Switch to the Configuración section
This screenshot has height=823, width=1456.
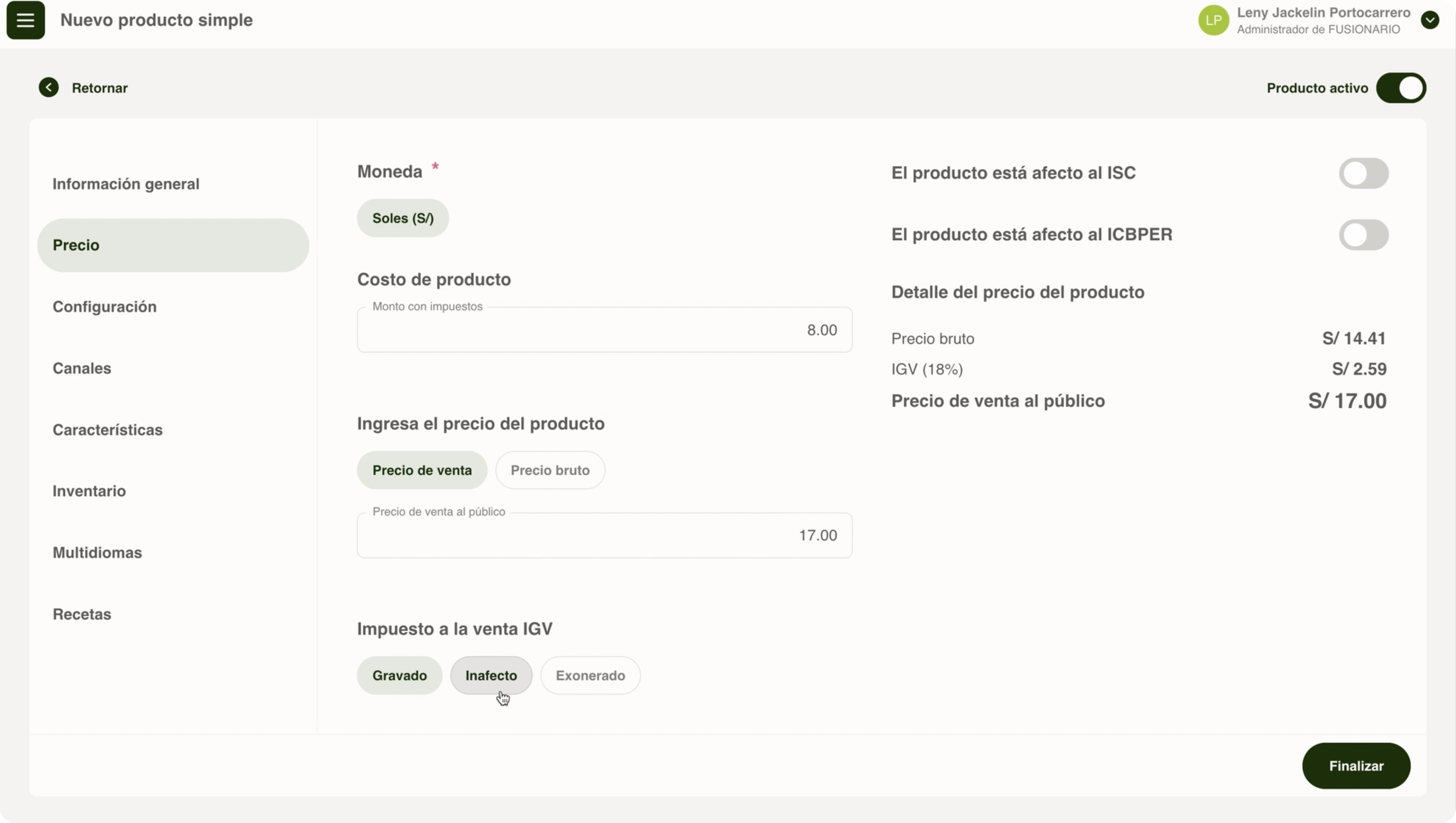pyautogui.click(x=105, y=306)
